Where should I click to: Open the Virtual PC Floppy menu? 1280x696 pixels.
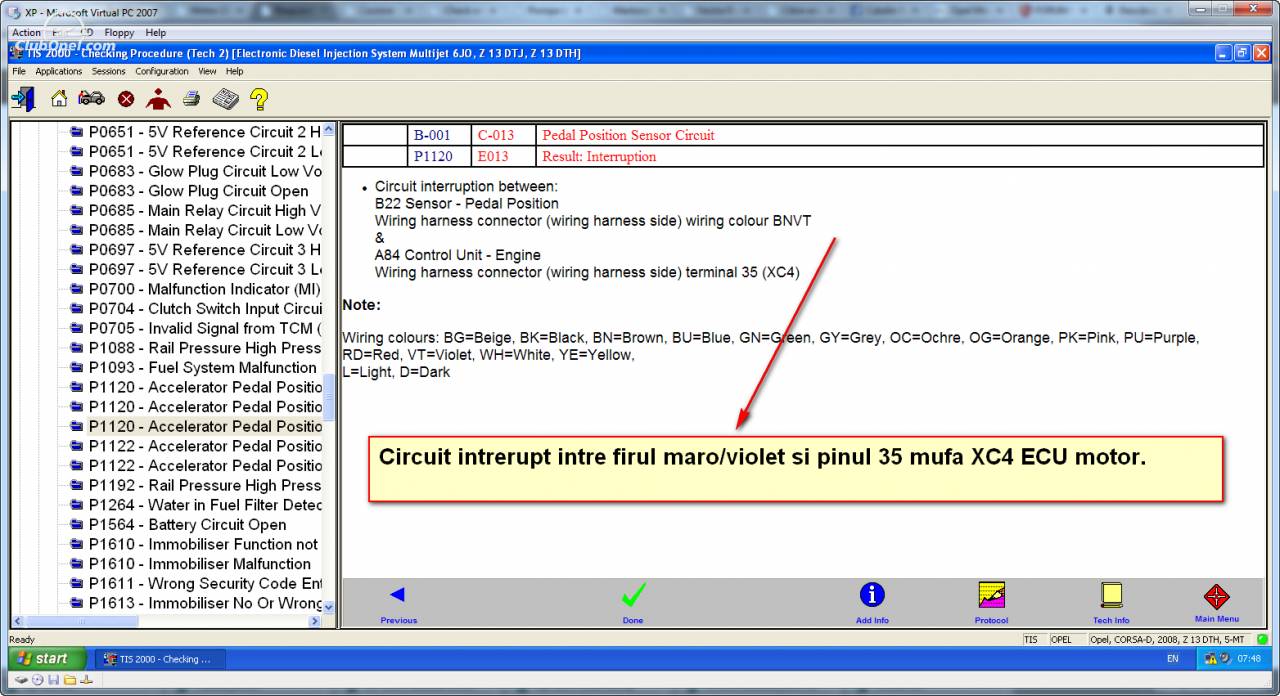click(119, 33)
